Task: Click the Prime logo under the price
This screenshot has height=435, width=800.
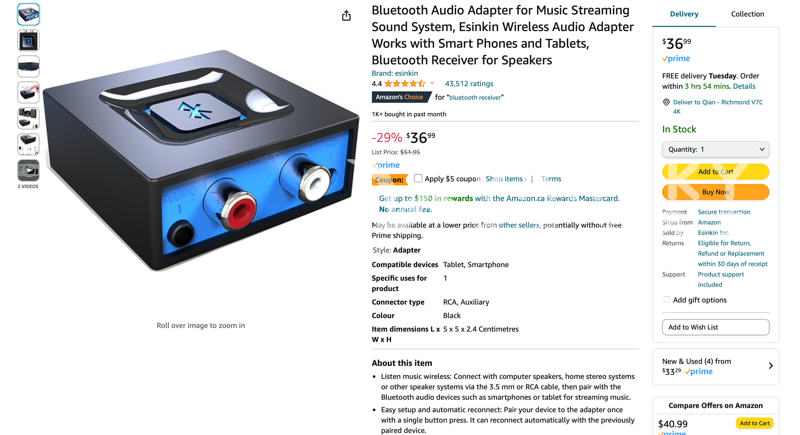Action: [x=386, y=165]
